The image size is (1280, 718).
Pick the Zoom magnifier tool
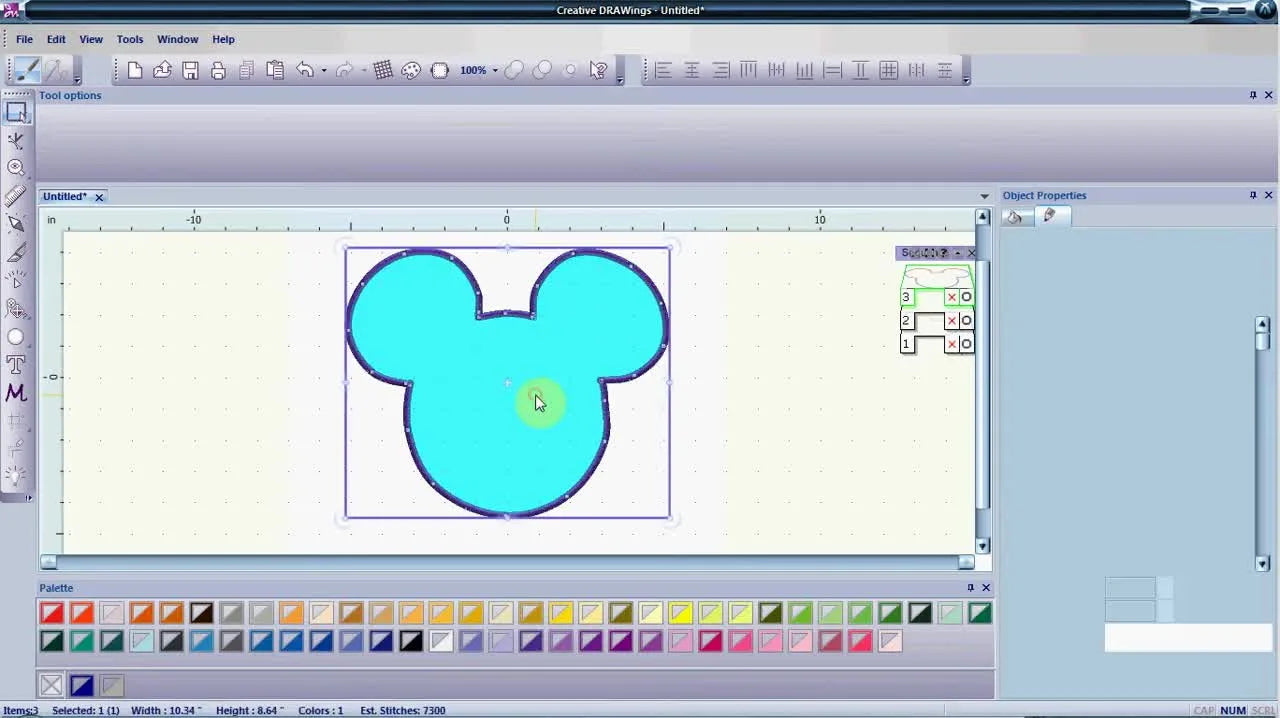(x=16, y=168)
